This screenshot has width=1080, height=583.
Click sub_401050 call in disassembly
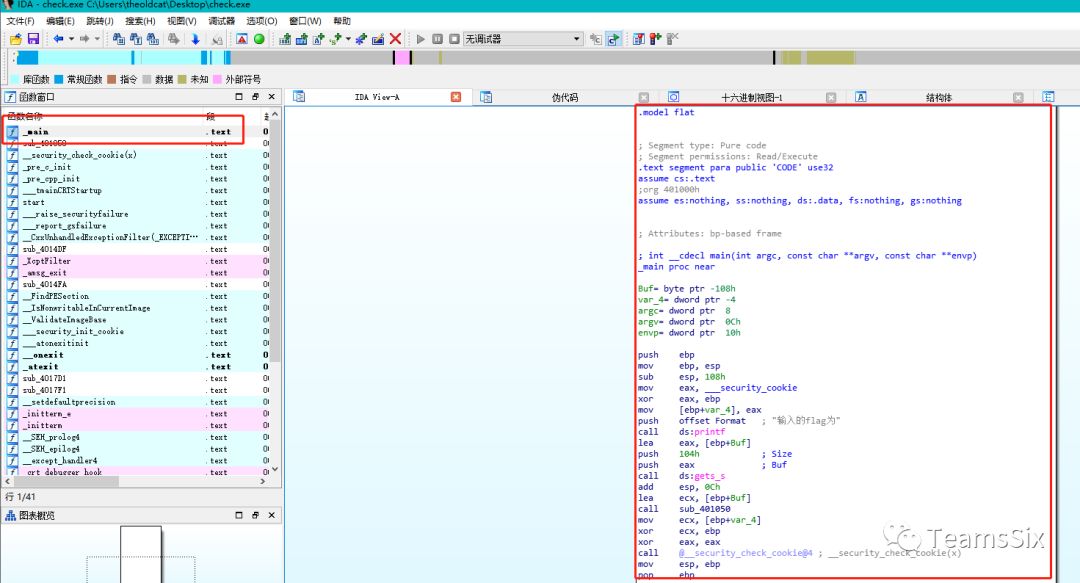pyautogui.click(x=705, y=509)
